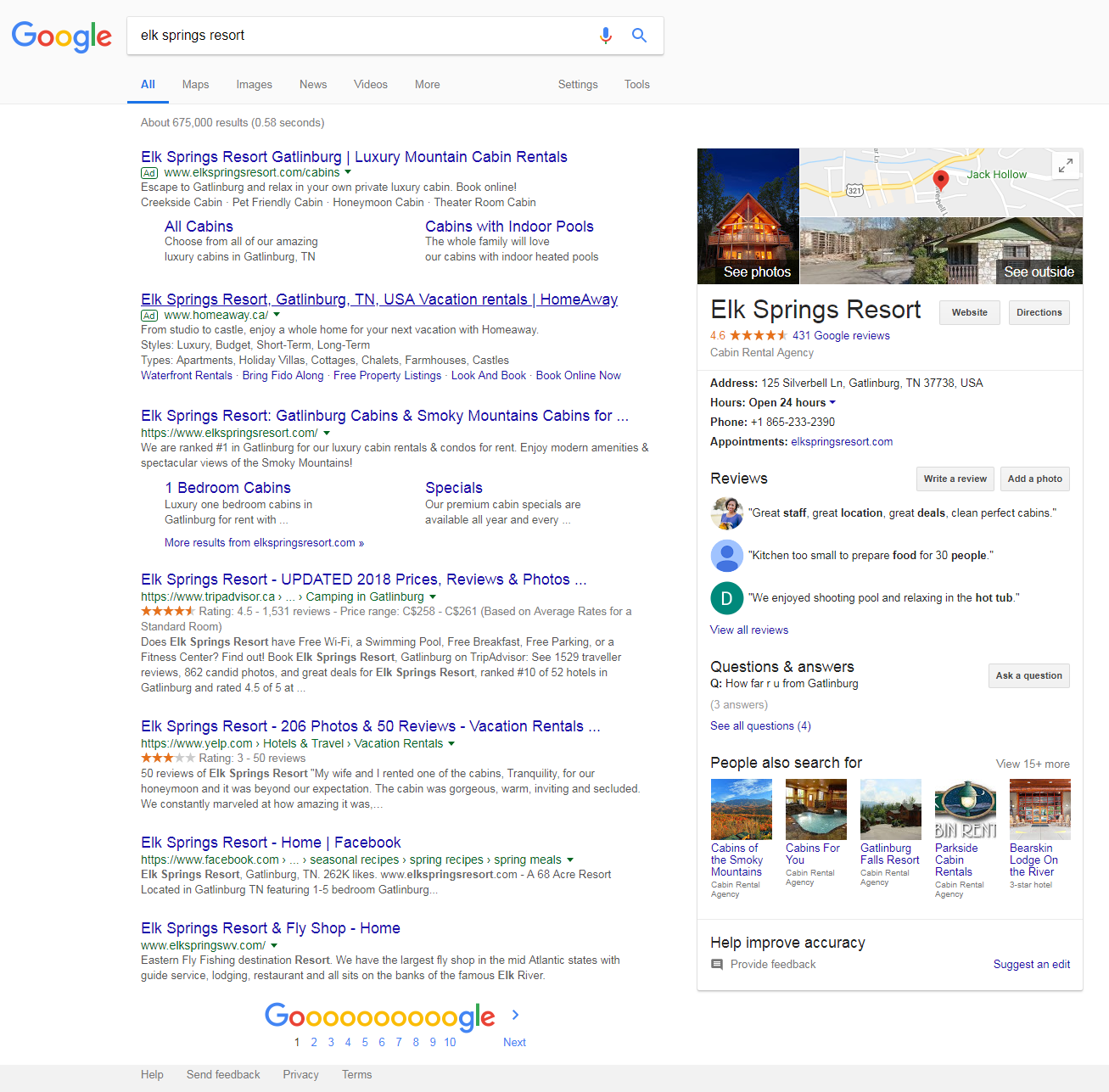Open dropdown arrow beside tripadvisor.ca result URL
Screen dimensions: 1109x1092
[433, 597]
